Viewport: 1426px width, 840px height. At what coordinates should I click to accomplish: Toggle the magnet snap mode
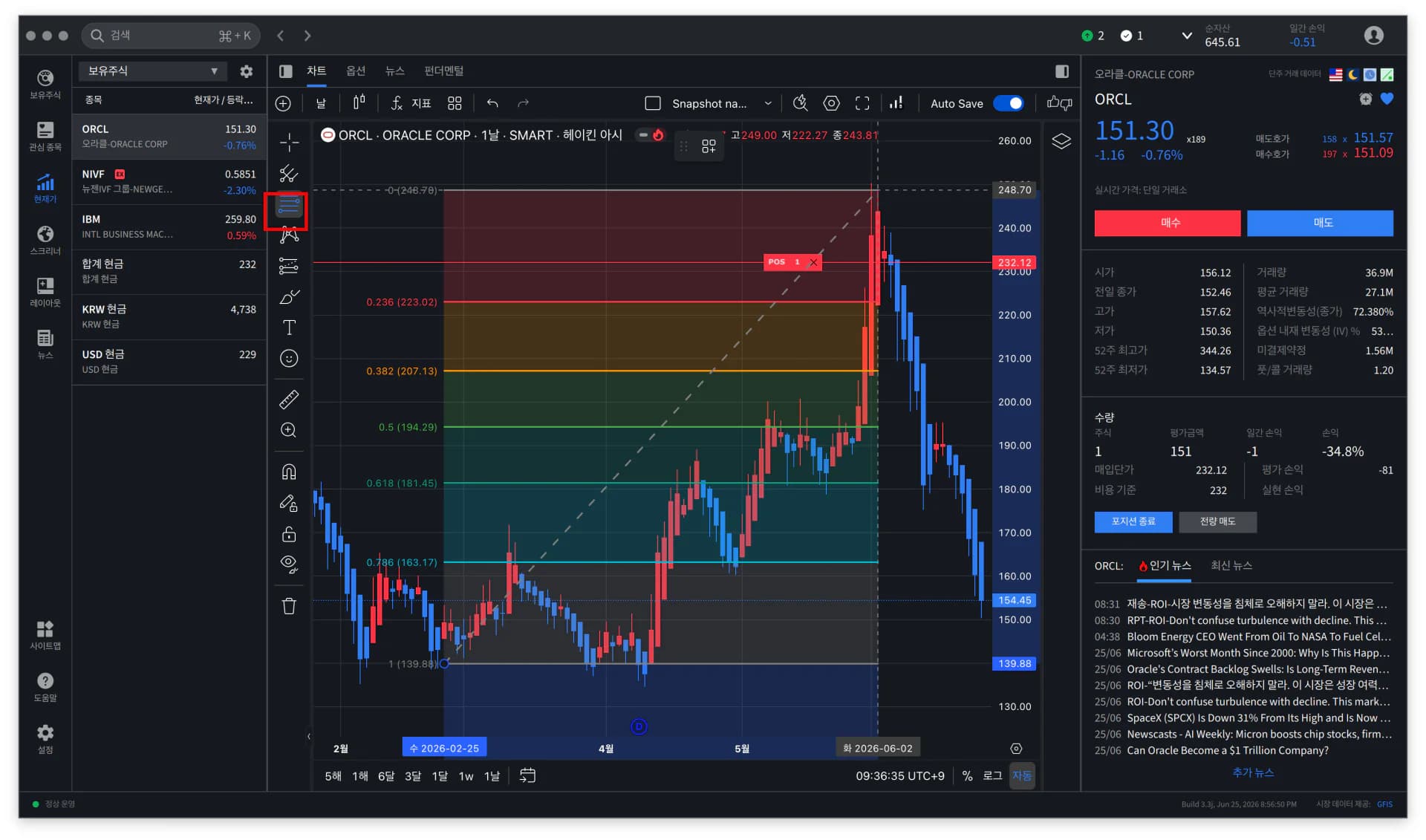(289, 472)
